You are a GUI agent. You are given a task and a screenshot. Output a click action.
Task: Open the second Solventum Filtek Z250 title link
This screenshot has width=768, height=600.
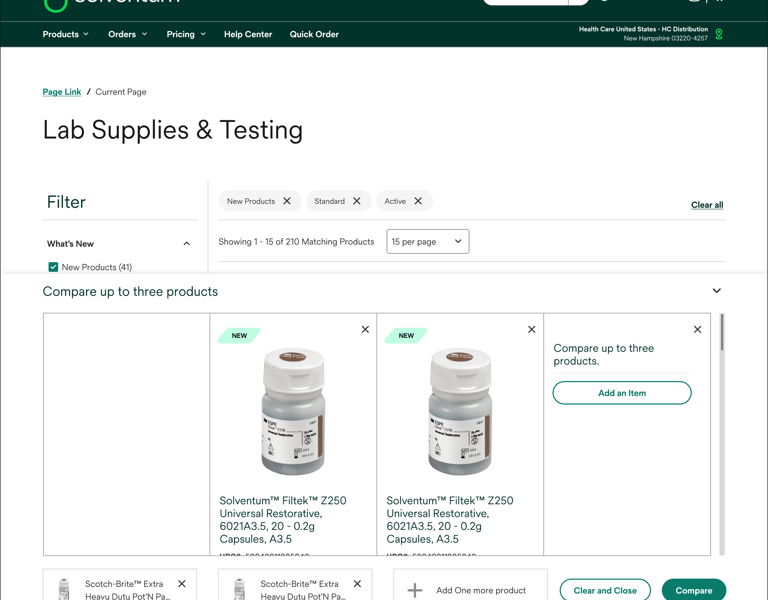tap(450, 520)
